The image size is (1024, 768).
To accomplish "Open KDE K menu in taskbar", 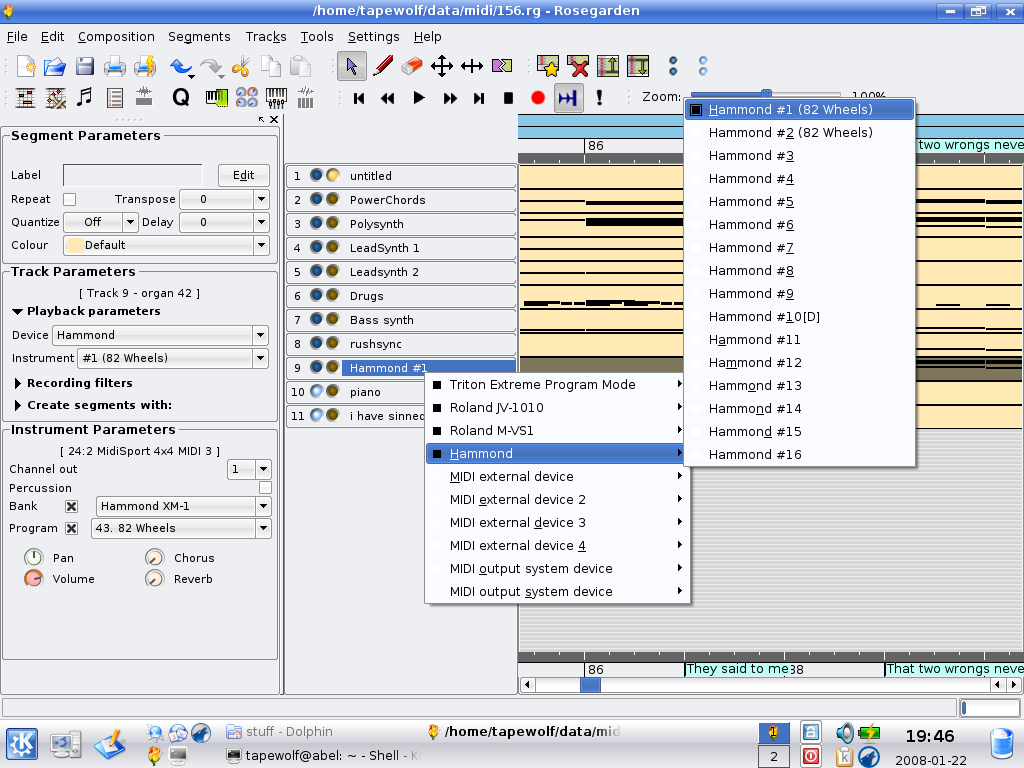I will coord(22,744).
